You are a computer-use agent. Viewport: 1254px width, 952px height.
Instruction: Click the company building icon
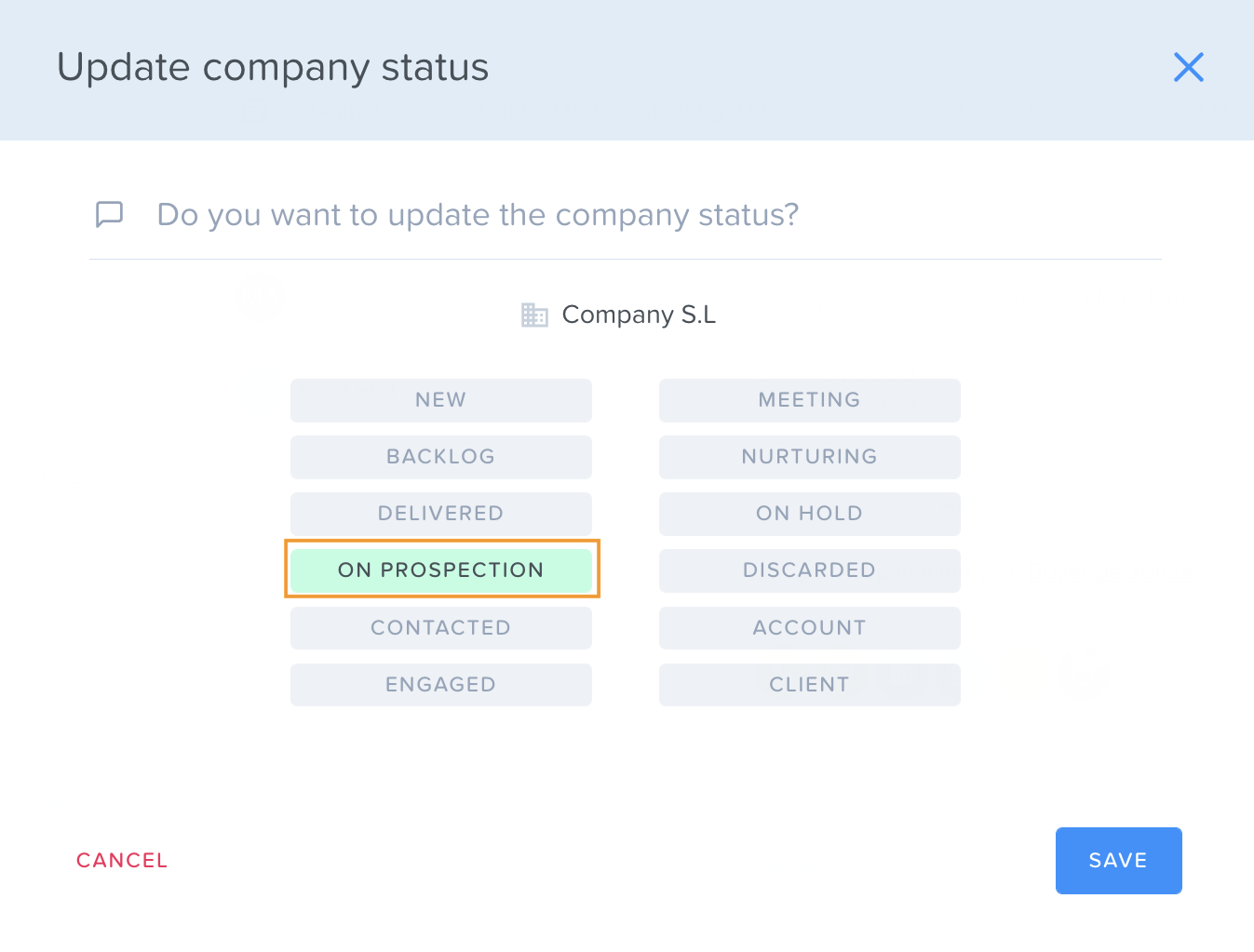534,315
